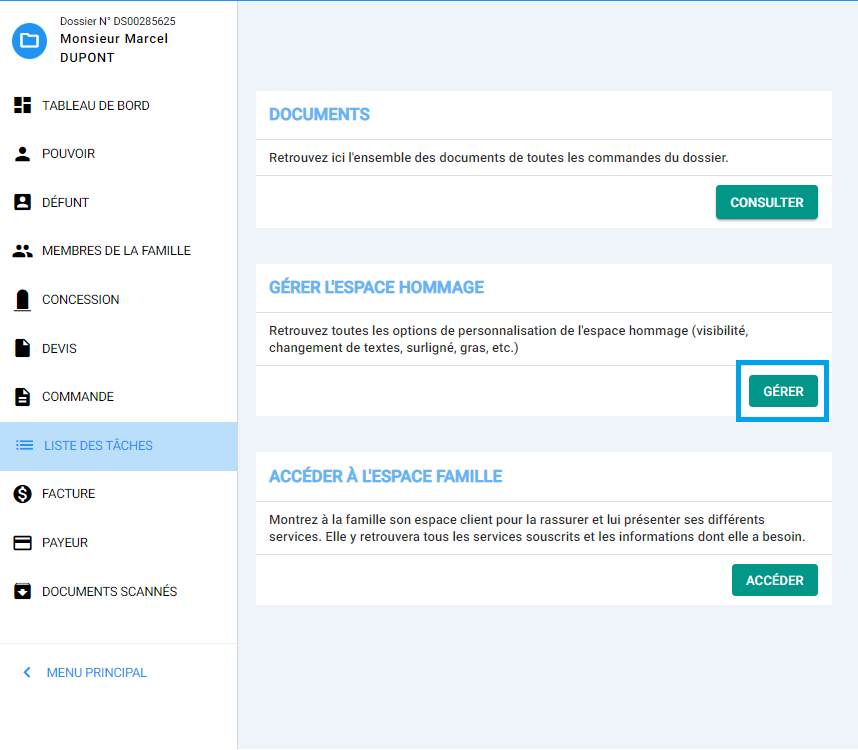Select LISTE DES TÂCHES entry
This screenshot has width=858, height=750.
pos(119,446)
